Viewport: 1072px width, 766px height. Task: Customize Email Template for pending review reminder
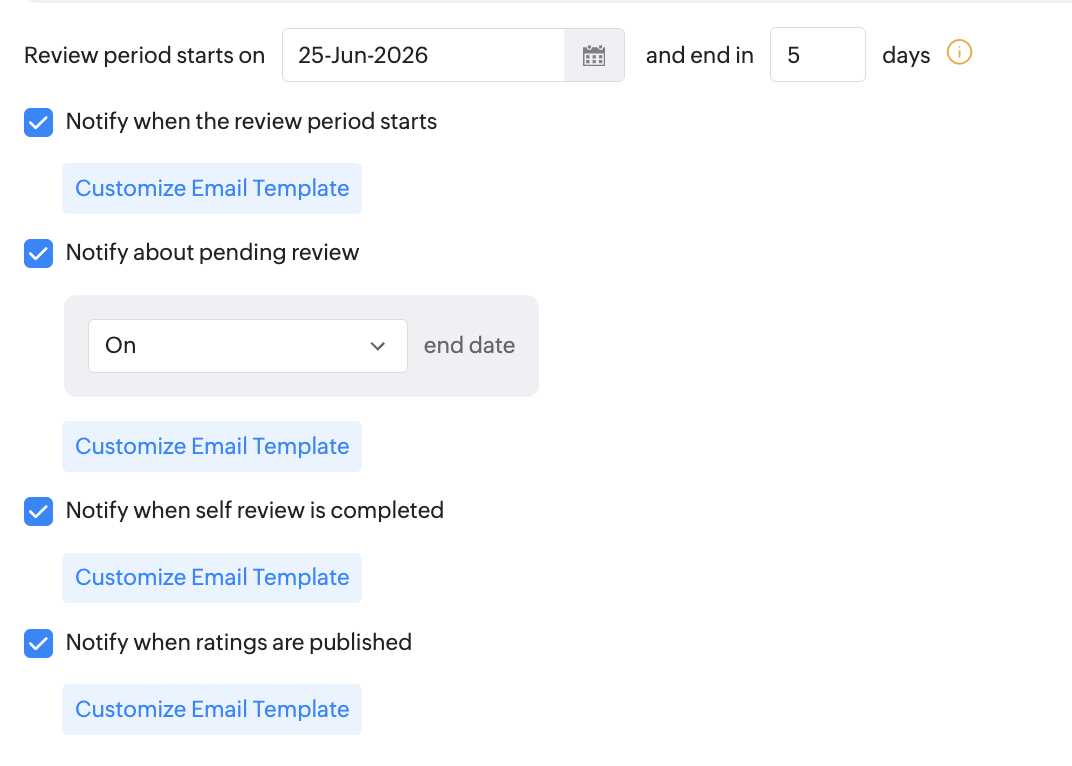tap(212, 447)
